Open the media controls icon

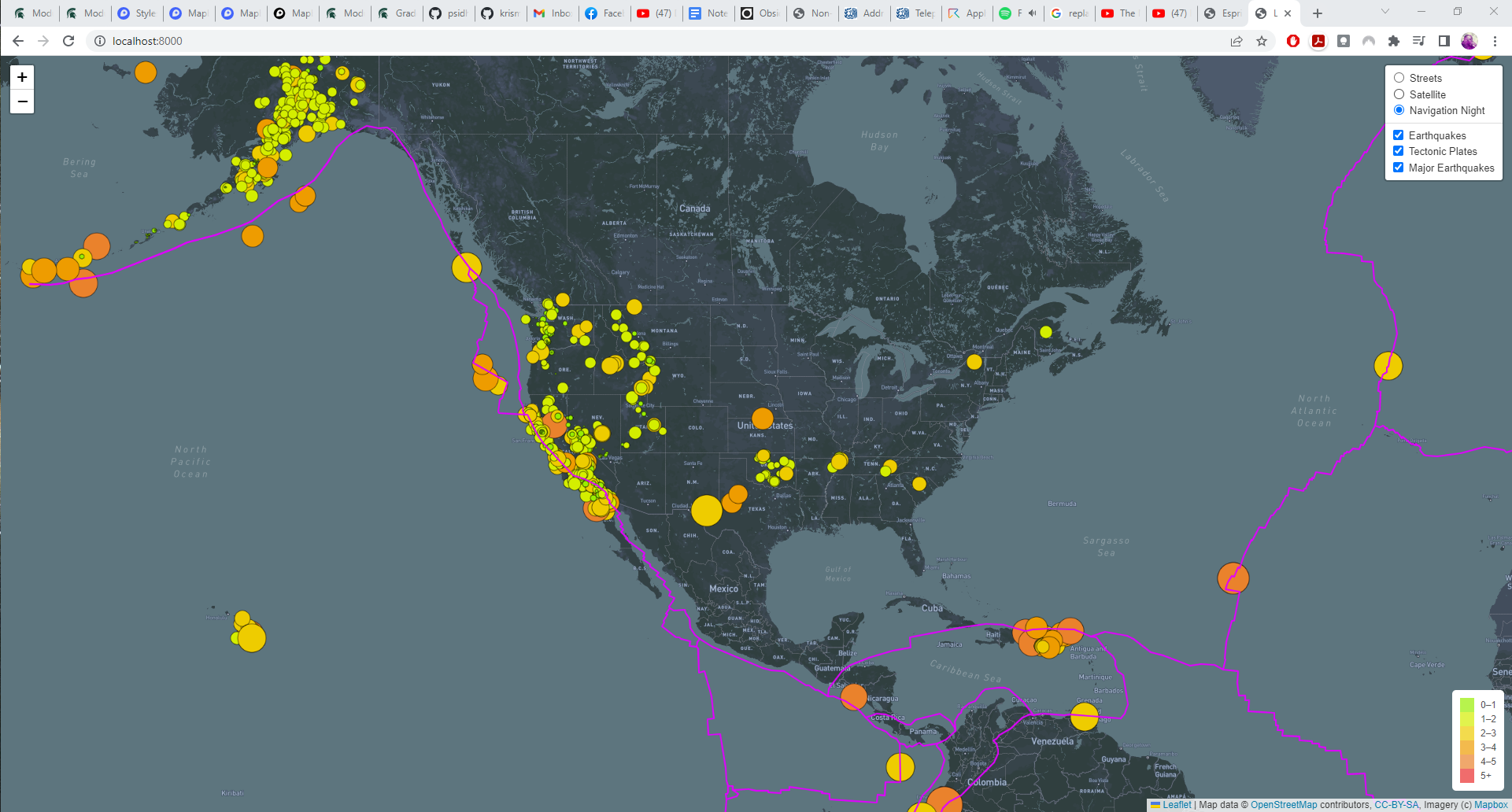[1418, 41]
